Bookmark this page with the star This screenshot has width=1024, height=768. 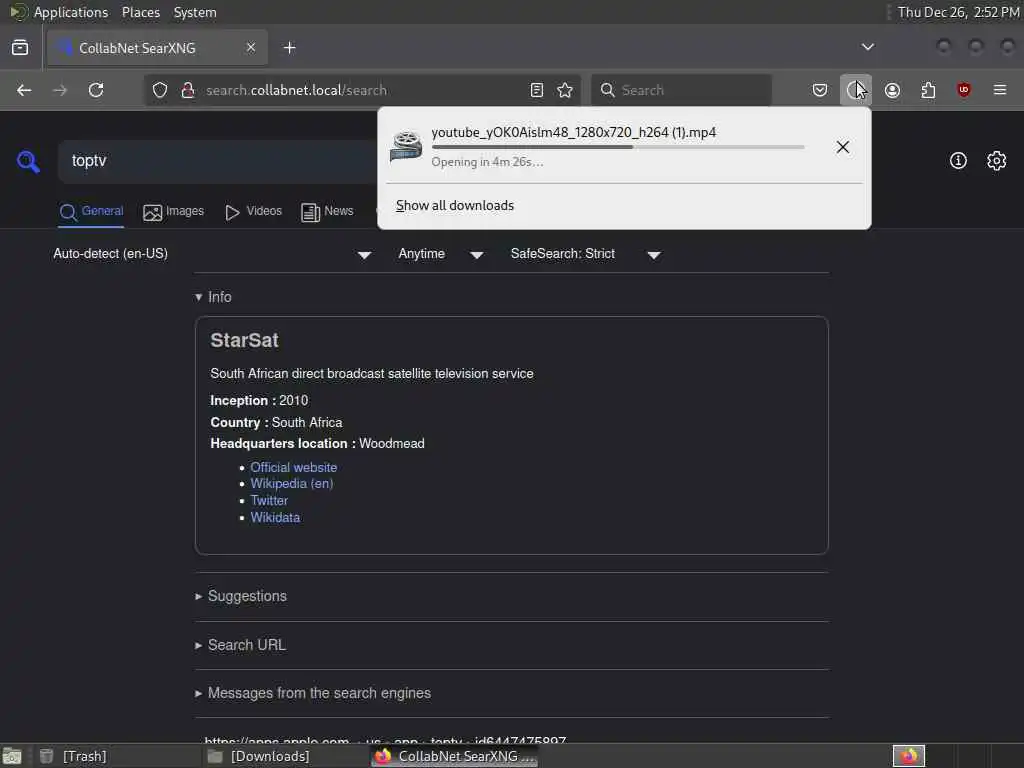(x=566, y=90)
